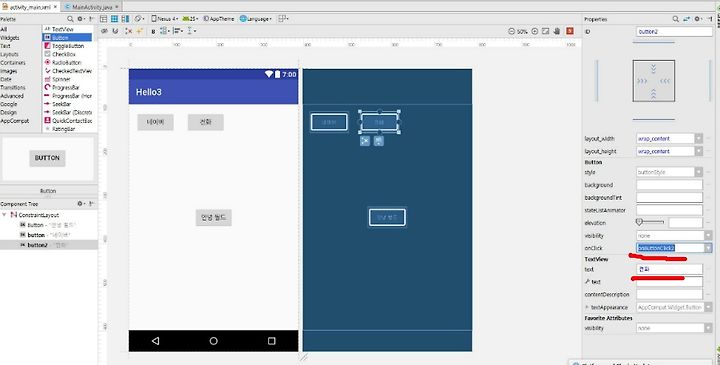Pick TextView from the Palette list
The width and height of the screenshot is (720, 365).
[62, 29]
